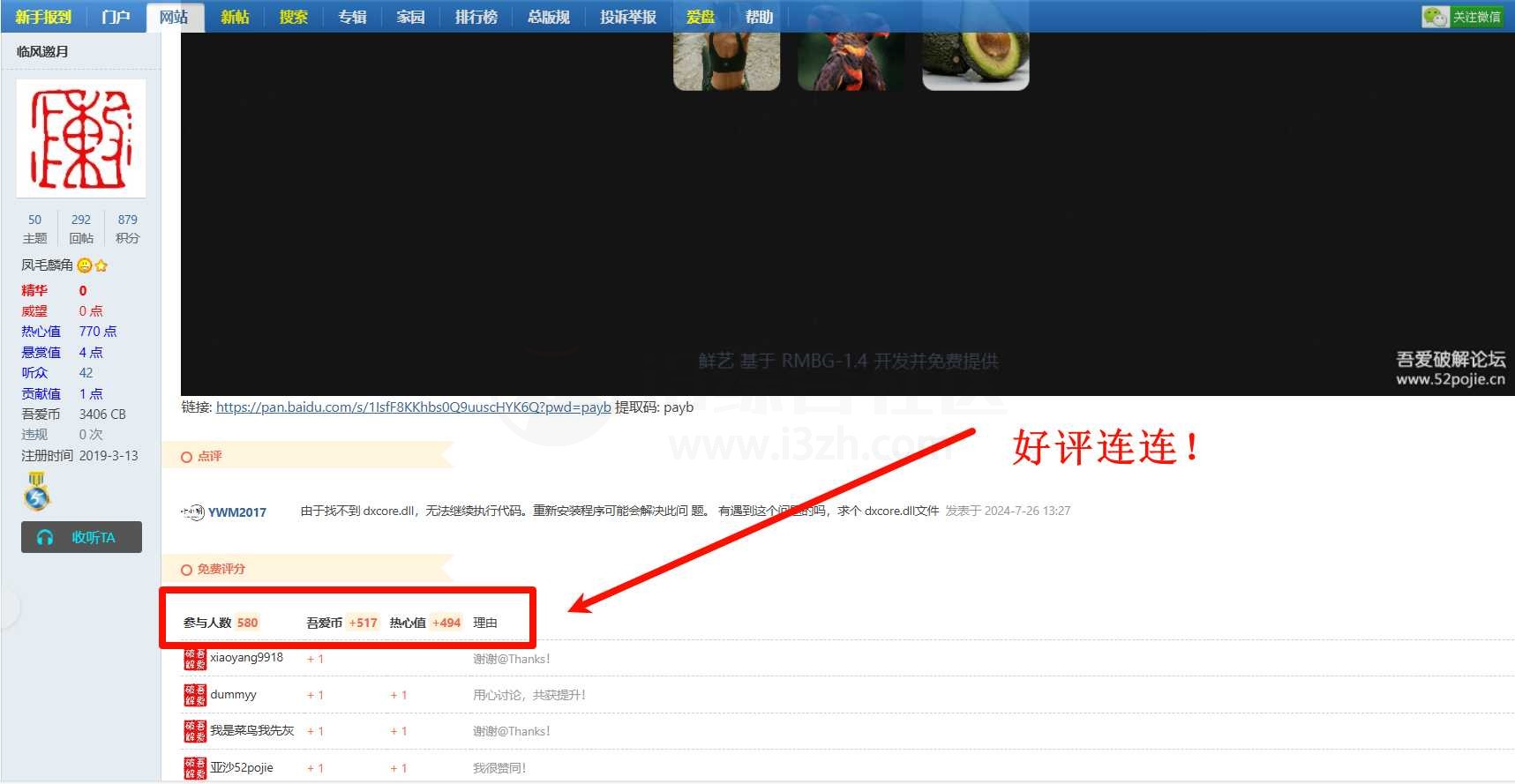Click the WeChat logo icon in header
Viewport: 1515px width, 784px height.
(1436, 17)
